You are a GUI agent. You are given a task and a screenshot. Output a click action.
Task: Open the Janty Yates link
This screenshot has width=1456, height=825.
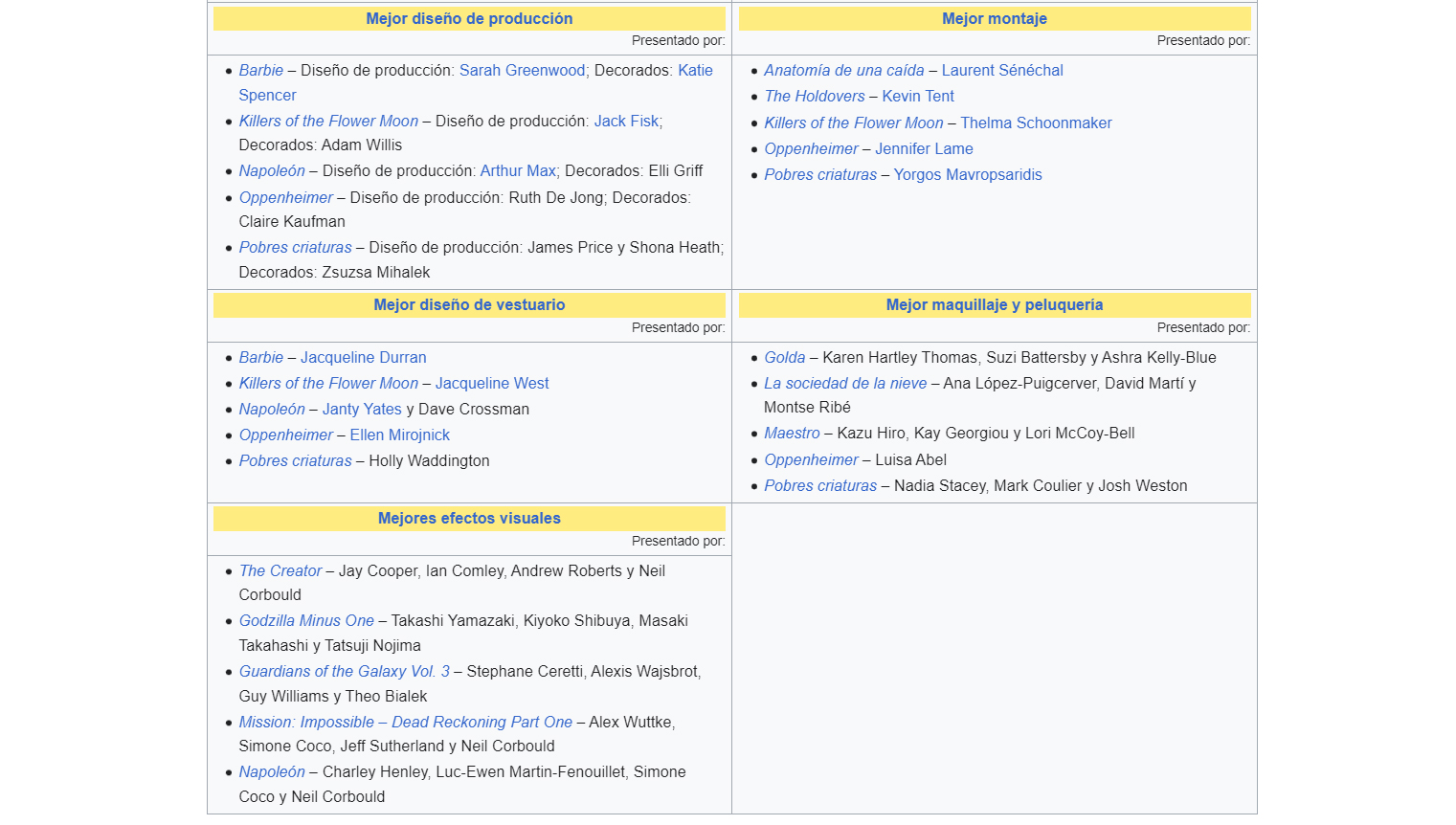(x=362, y=409)
